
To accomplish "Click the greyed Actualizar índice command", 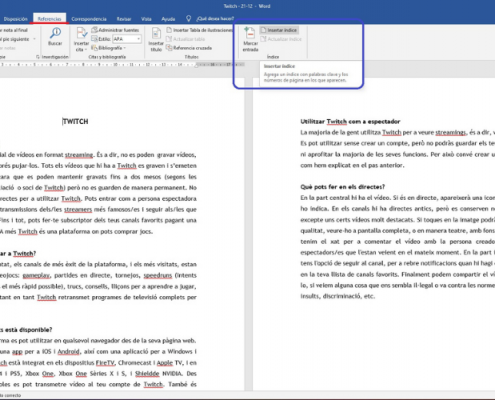I will point(281,39).
